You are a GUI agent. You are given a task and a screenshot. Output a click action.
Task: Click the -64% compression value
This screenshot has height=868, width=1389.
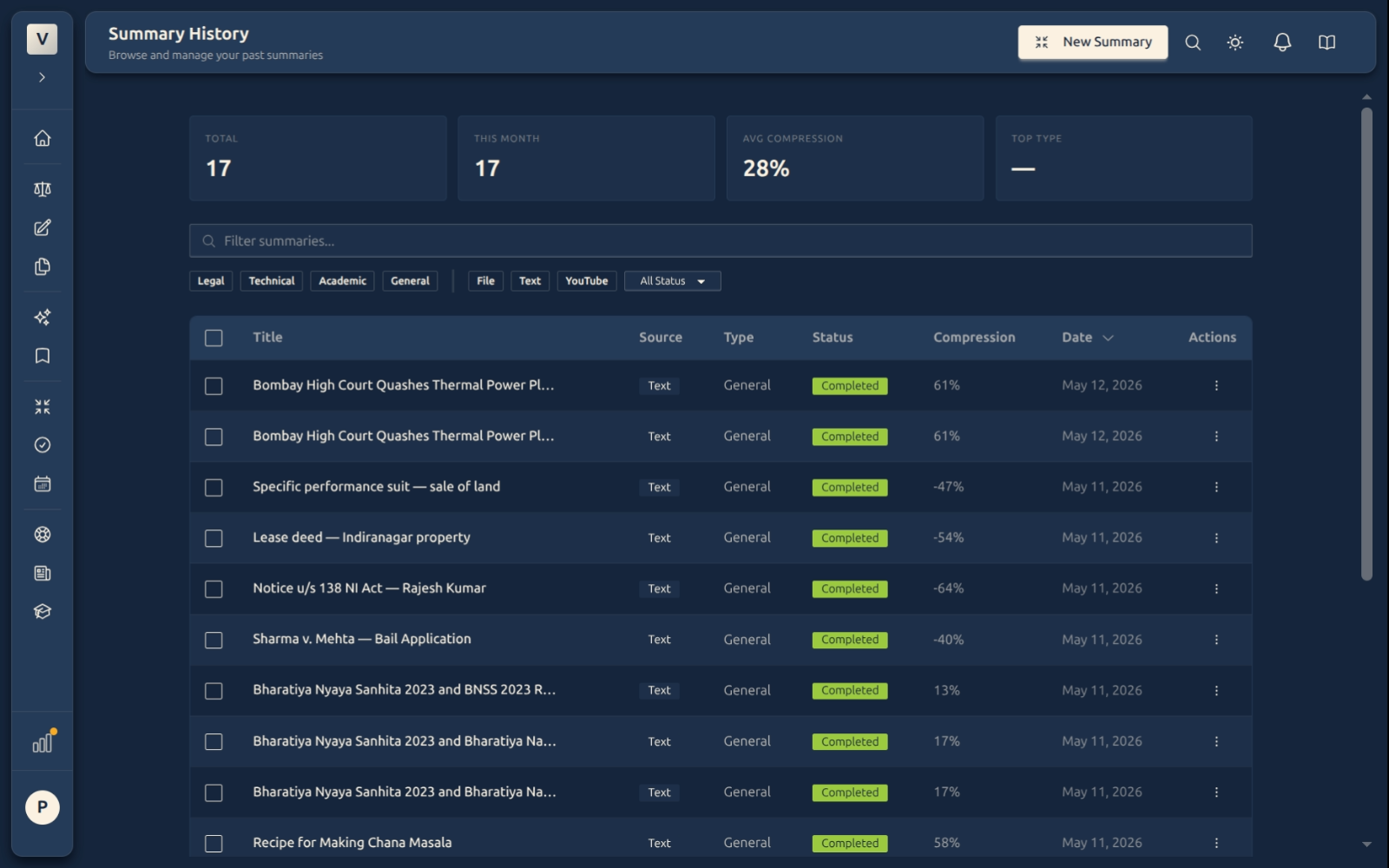tap(948, 589)
